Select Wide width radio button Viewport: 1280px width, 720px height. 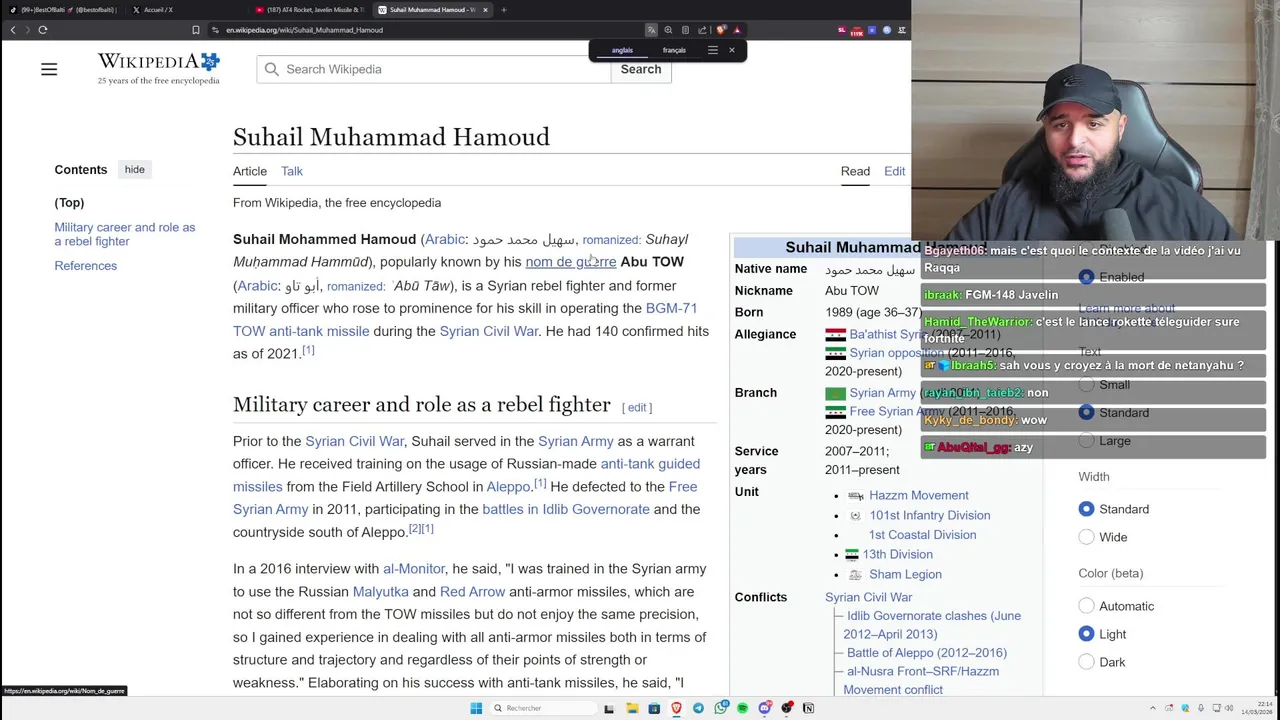tap(1086, 537)
